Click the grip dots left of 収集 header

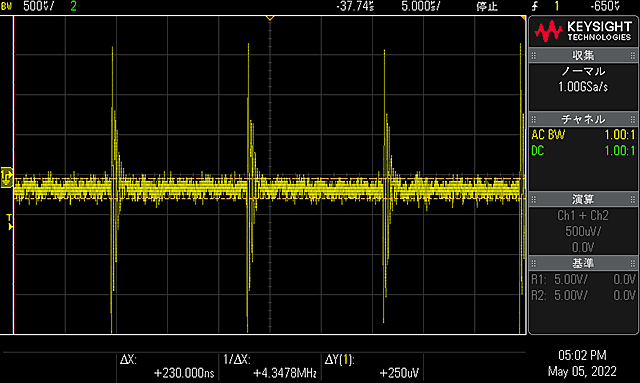533,55
